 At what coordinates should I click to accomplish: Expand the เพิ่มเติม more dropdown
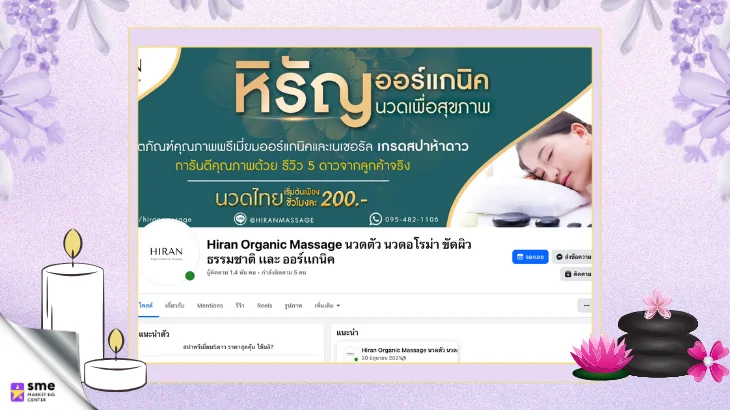pyautogui.click(x=327, y=306)
